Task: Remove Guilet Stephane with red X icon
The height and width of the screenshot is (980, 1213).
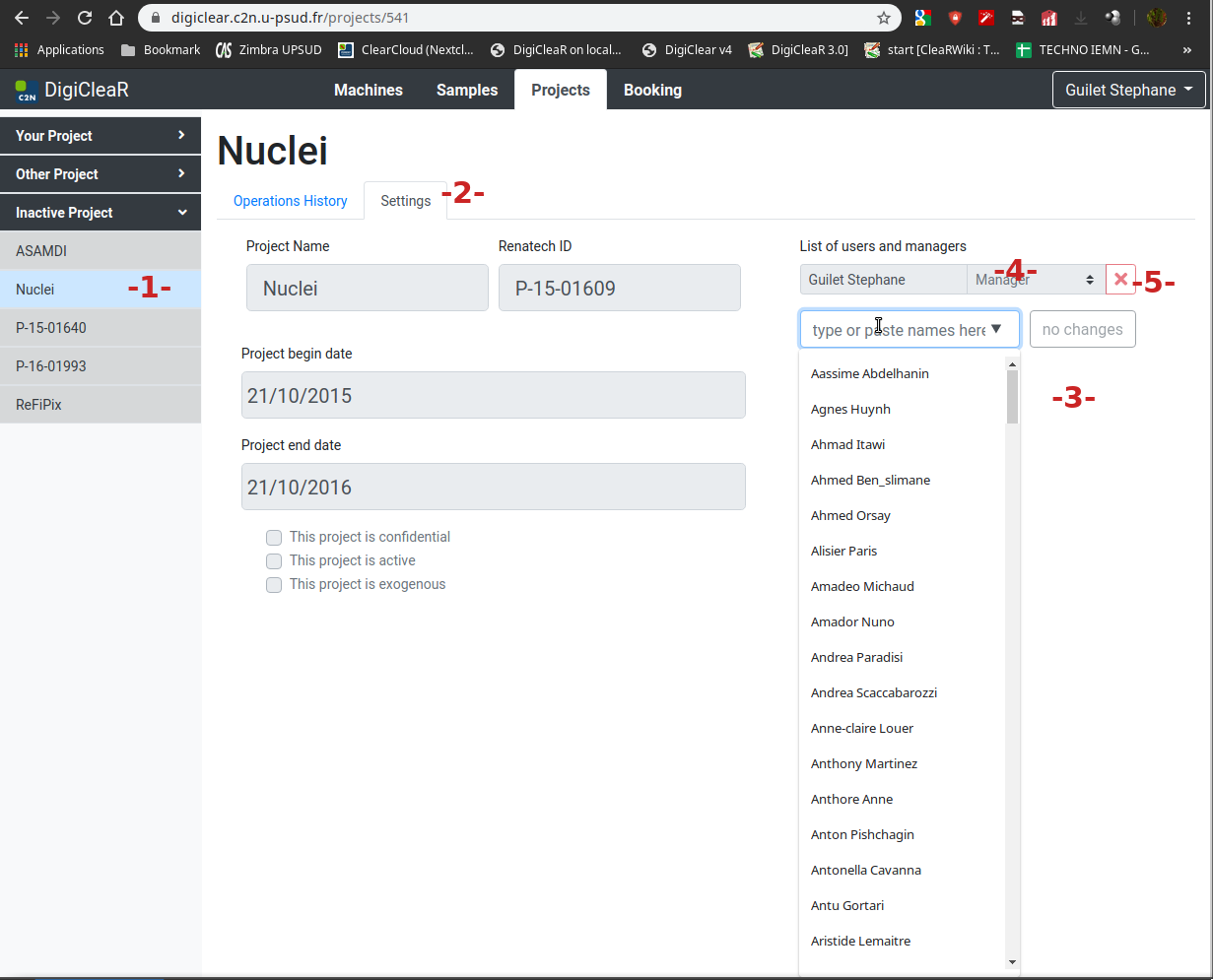Action: pos(1120,280)
